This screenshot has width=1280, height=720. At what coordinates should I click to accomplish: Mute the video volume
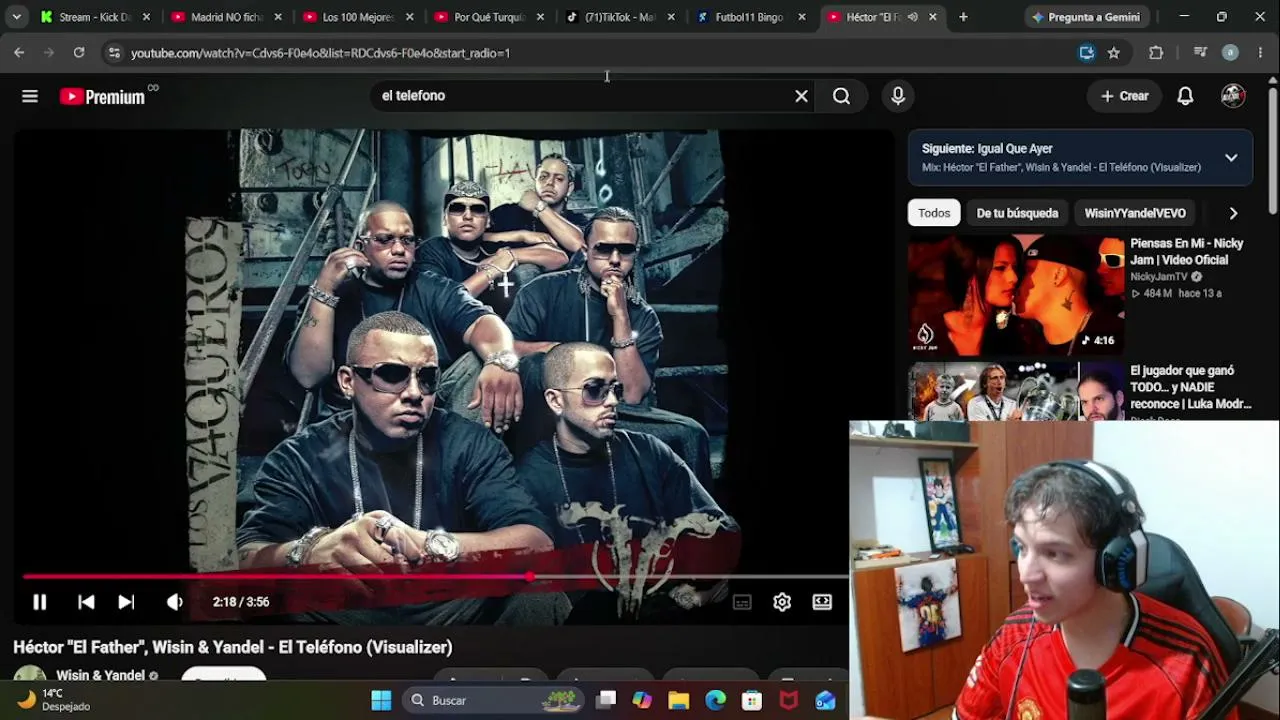coord(175,602)
